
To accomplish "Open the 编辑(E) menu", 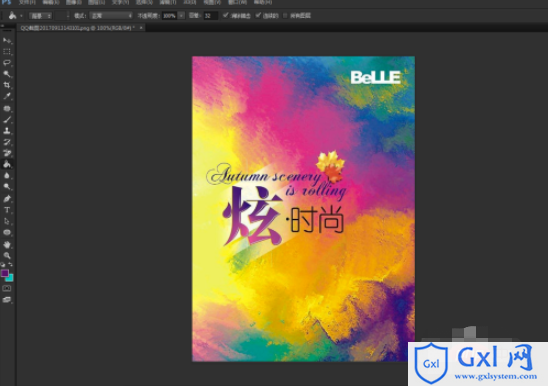I will pyautogui.click(x=51, y=2).
